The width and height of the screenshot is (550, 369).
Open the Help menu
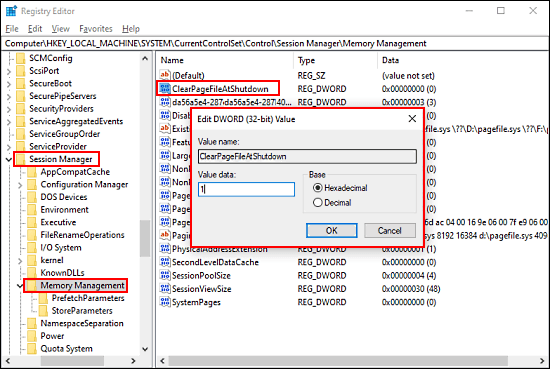131,29
